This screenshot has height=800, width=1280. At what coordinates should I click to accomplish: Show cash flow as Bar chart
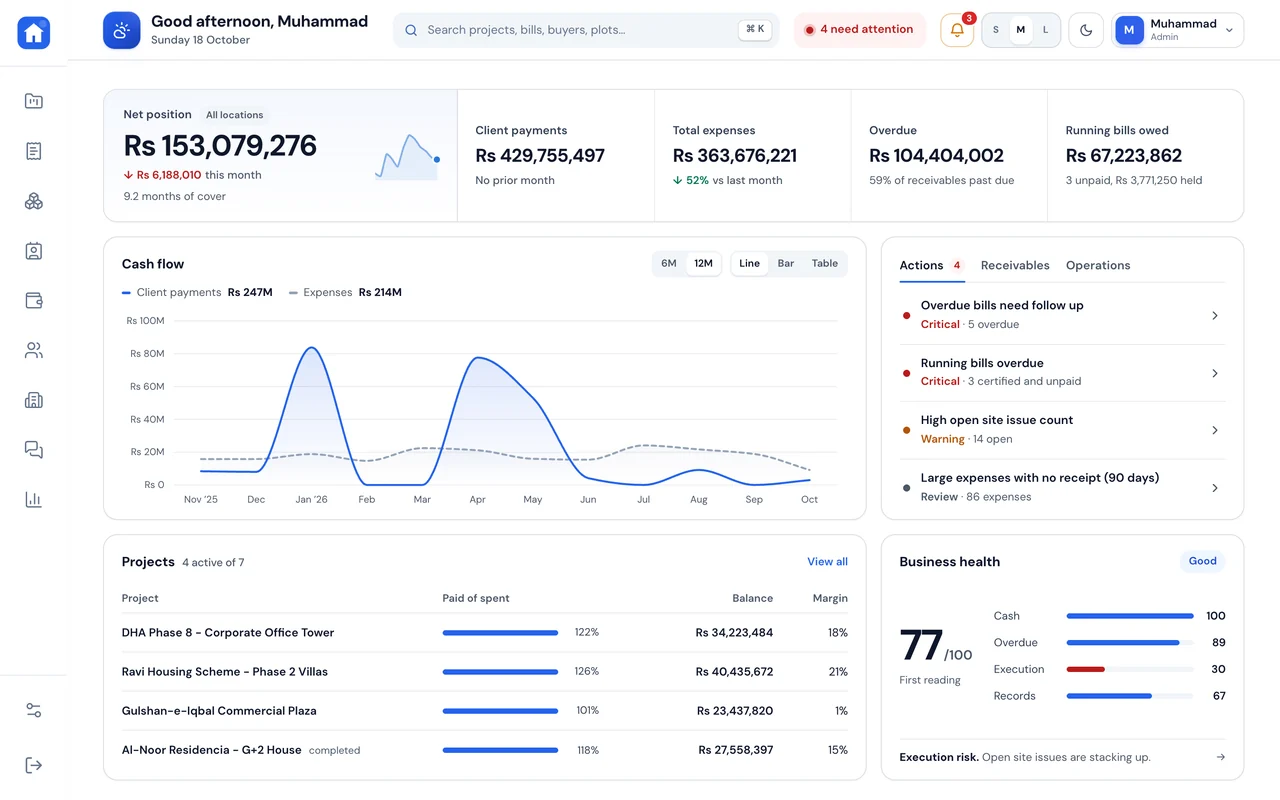click(786, 264)
